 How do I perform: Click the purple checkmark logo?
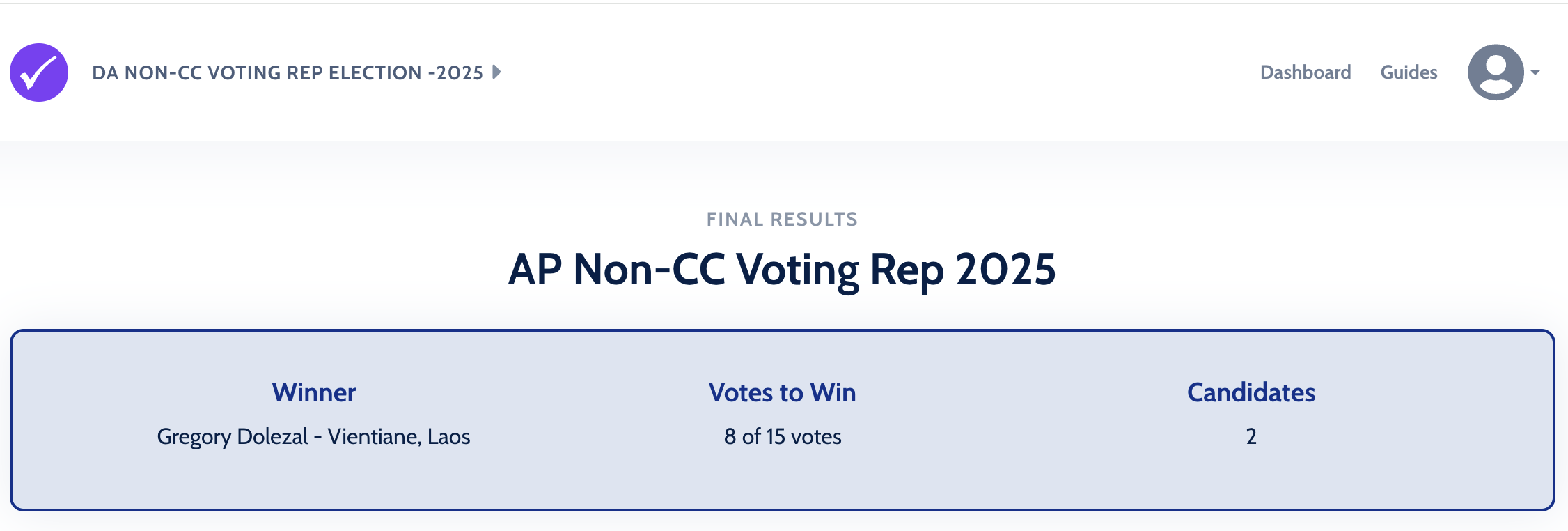[x=39, y=72]
